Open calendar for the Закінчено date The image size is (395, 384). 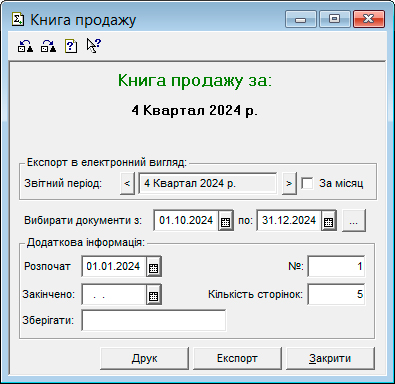[x=154, y=295]
